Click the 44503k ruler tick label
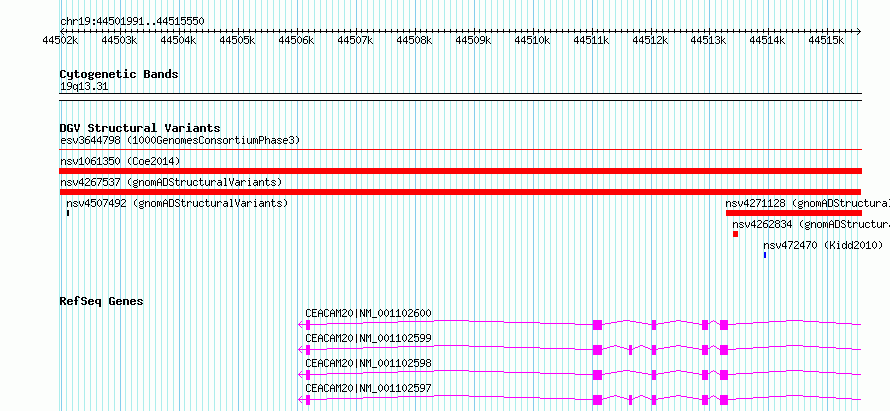 [x=119, y=41]
